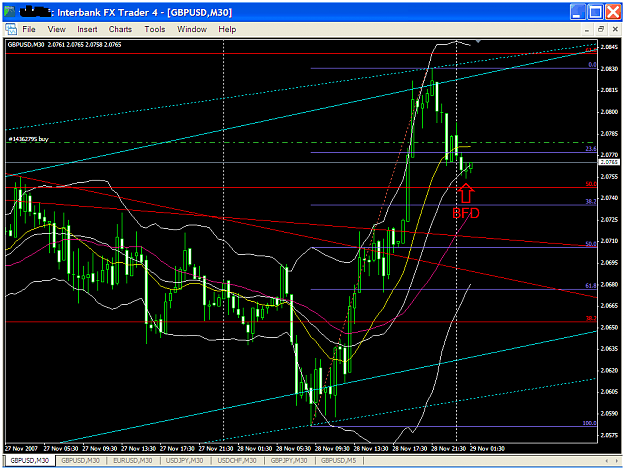Click the '28 Nov 05:30' time label
Viewport: 625px width, 470px height.
click(294, 448)
